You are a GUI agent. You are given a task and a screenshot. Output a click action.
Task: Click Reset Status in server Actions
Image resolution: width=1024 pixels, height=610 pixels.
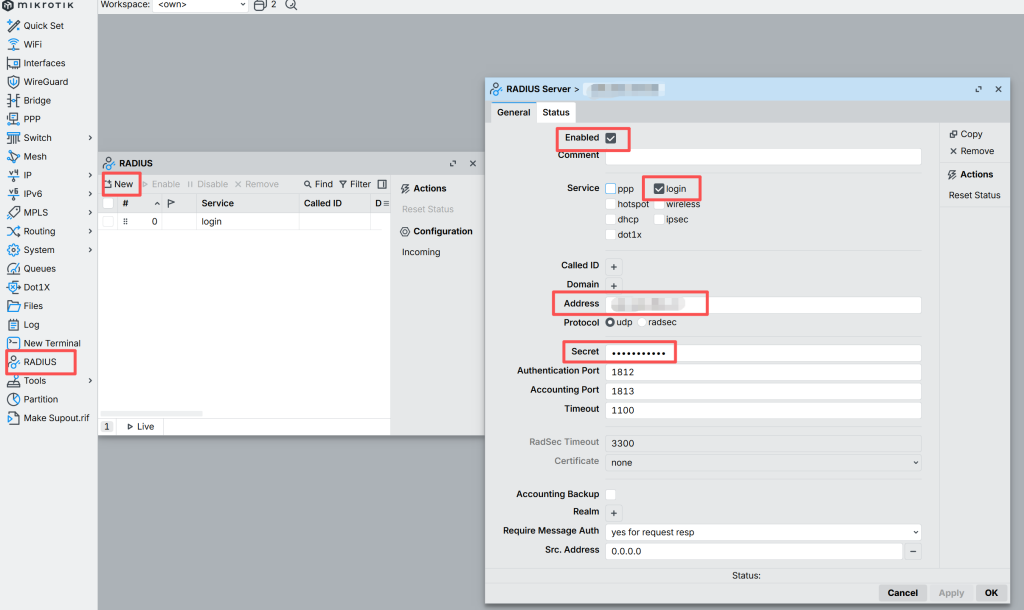pyautogui.click(x=974, y=195)
